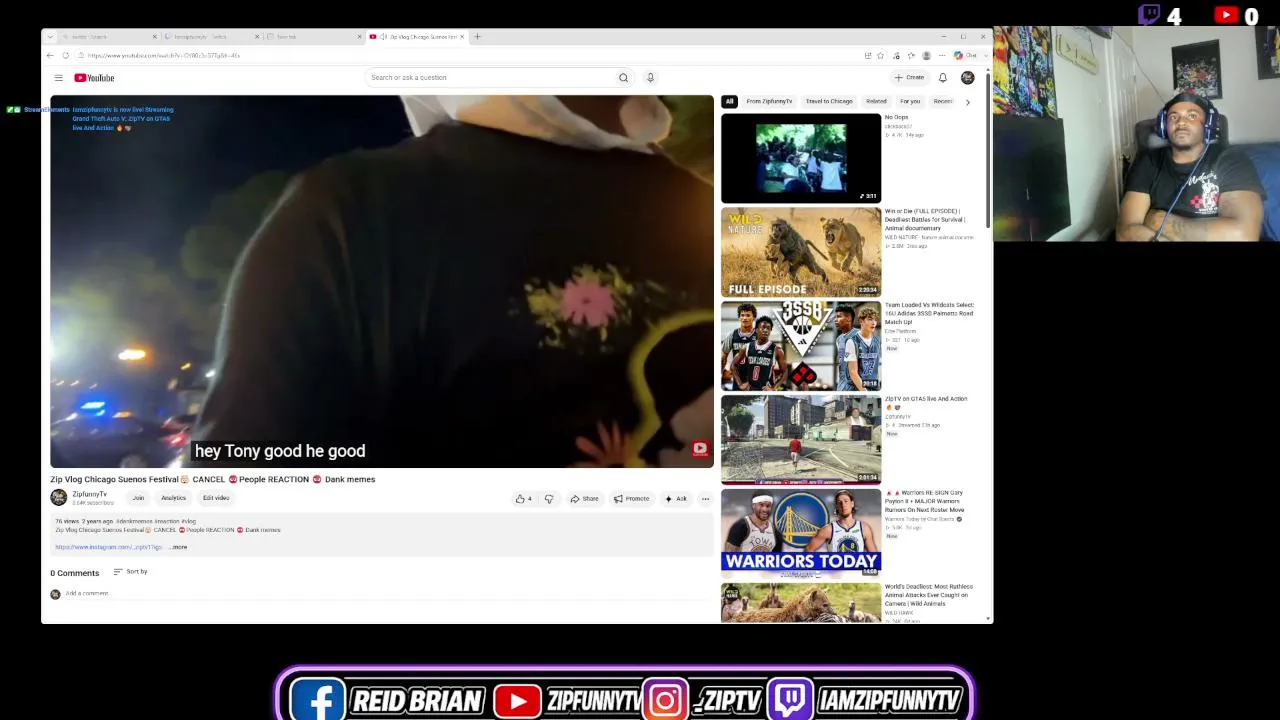Viewport: 1280px width, 720px height.
Task: Sort comments using Sort by
Action: click(130, 572)
